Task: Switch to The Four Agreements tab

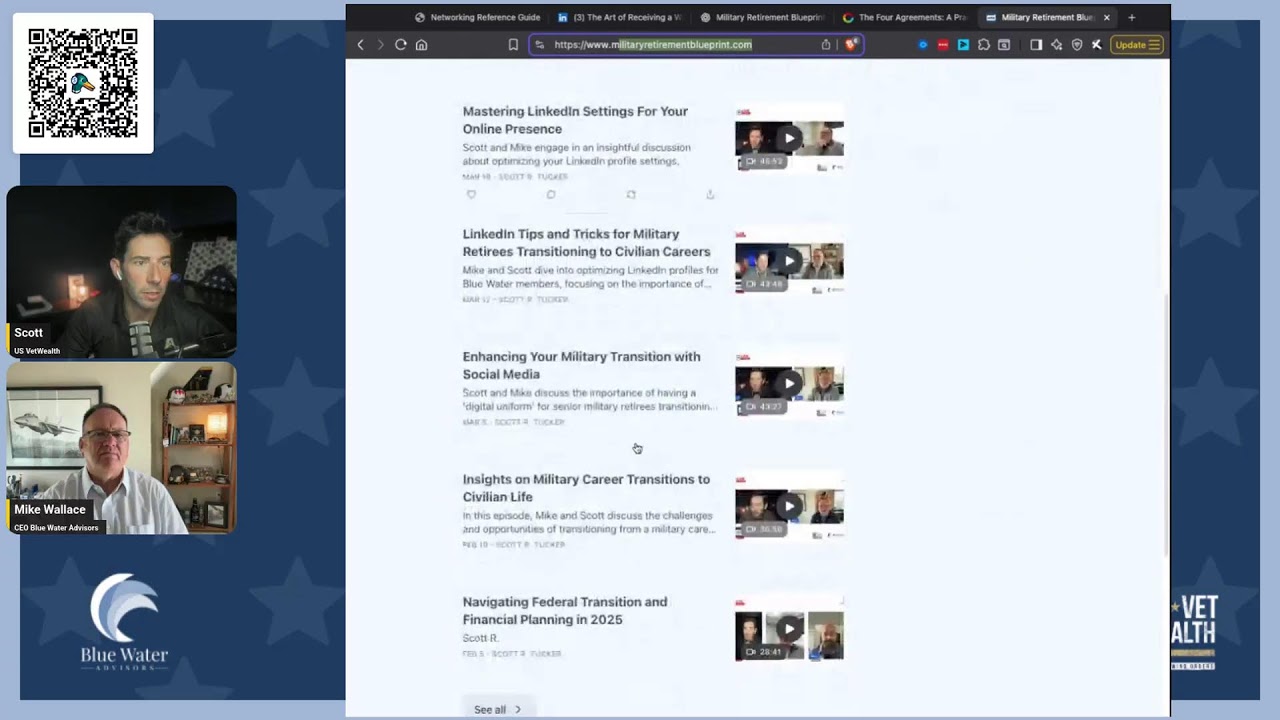Action: click(x=905, y=17)
